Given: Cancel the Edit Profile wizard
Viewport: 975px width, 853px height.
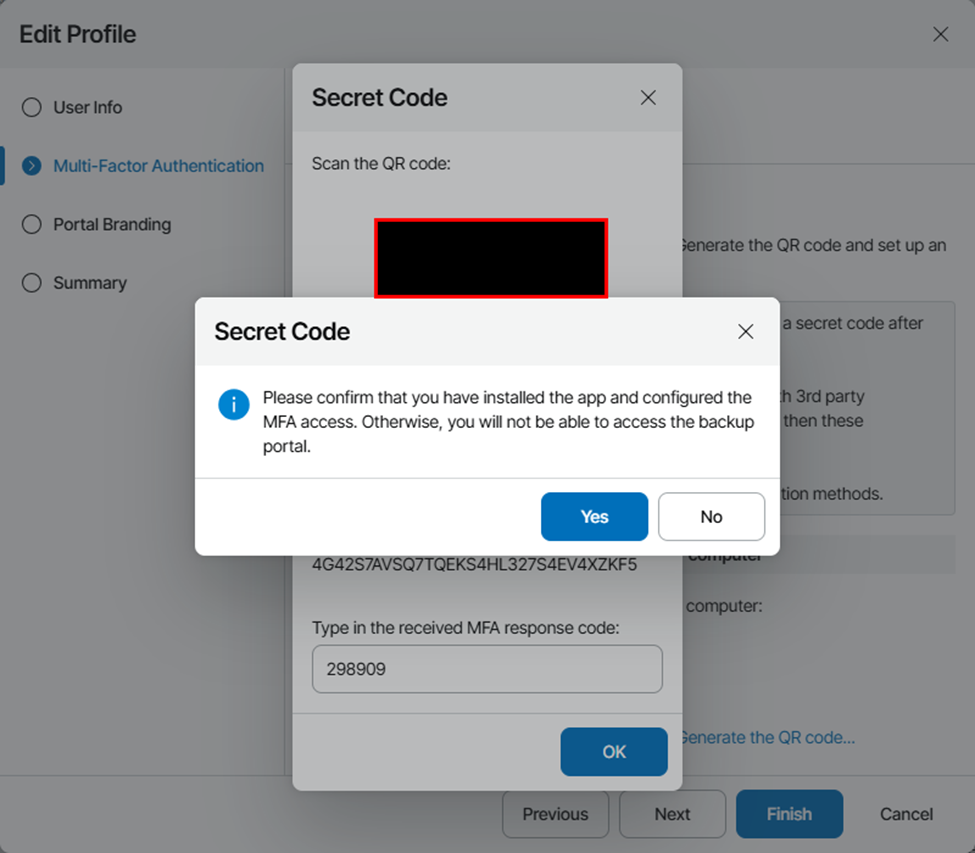Looking at the screenshot, I should [906, 814].
